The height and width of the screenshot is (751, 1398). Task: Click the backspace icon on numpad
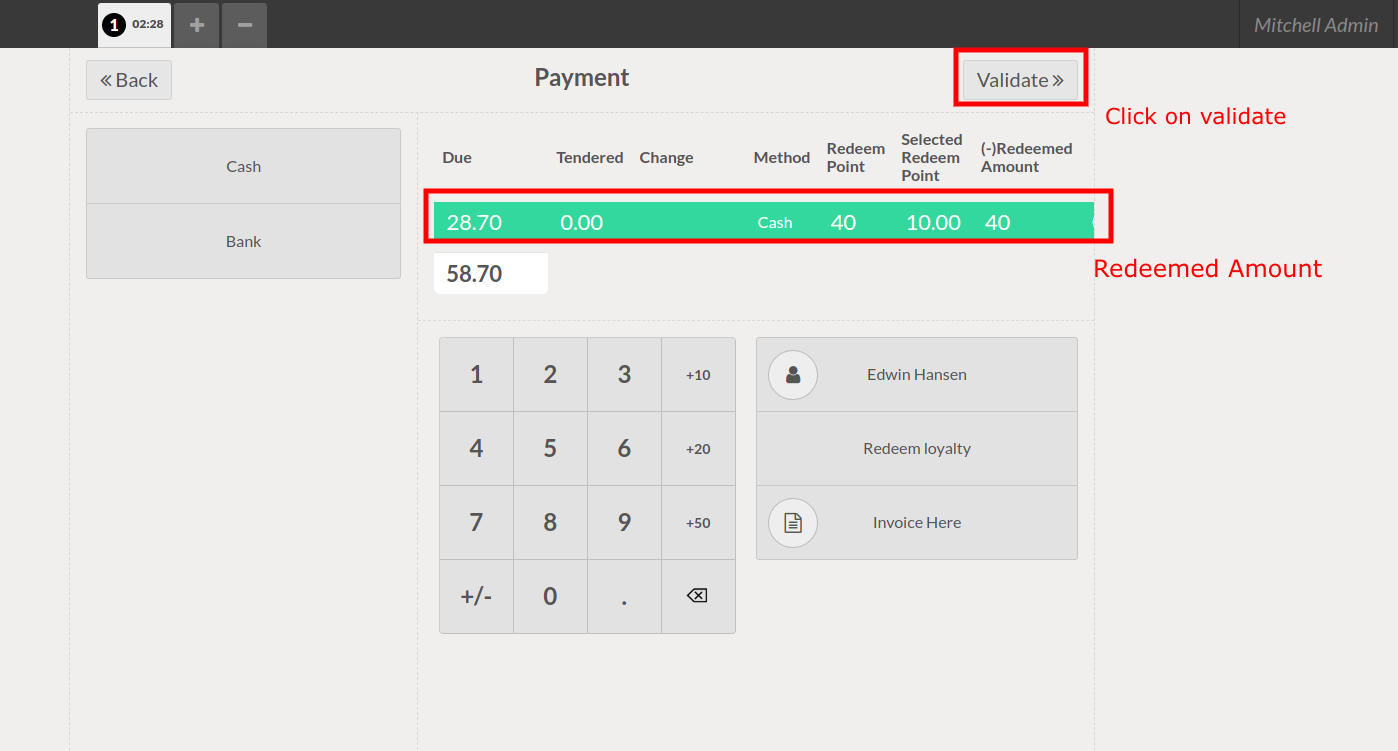[697, 596]
